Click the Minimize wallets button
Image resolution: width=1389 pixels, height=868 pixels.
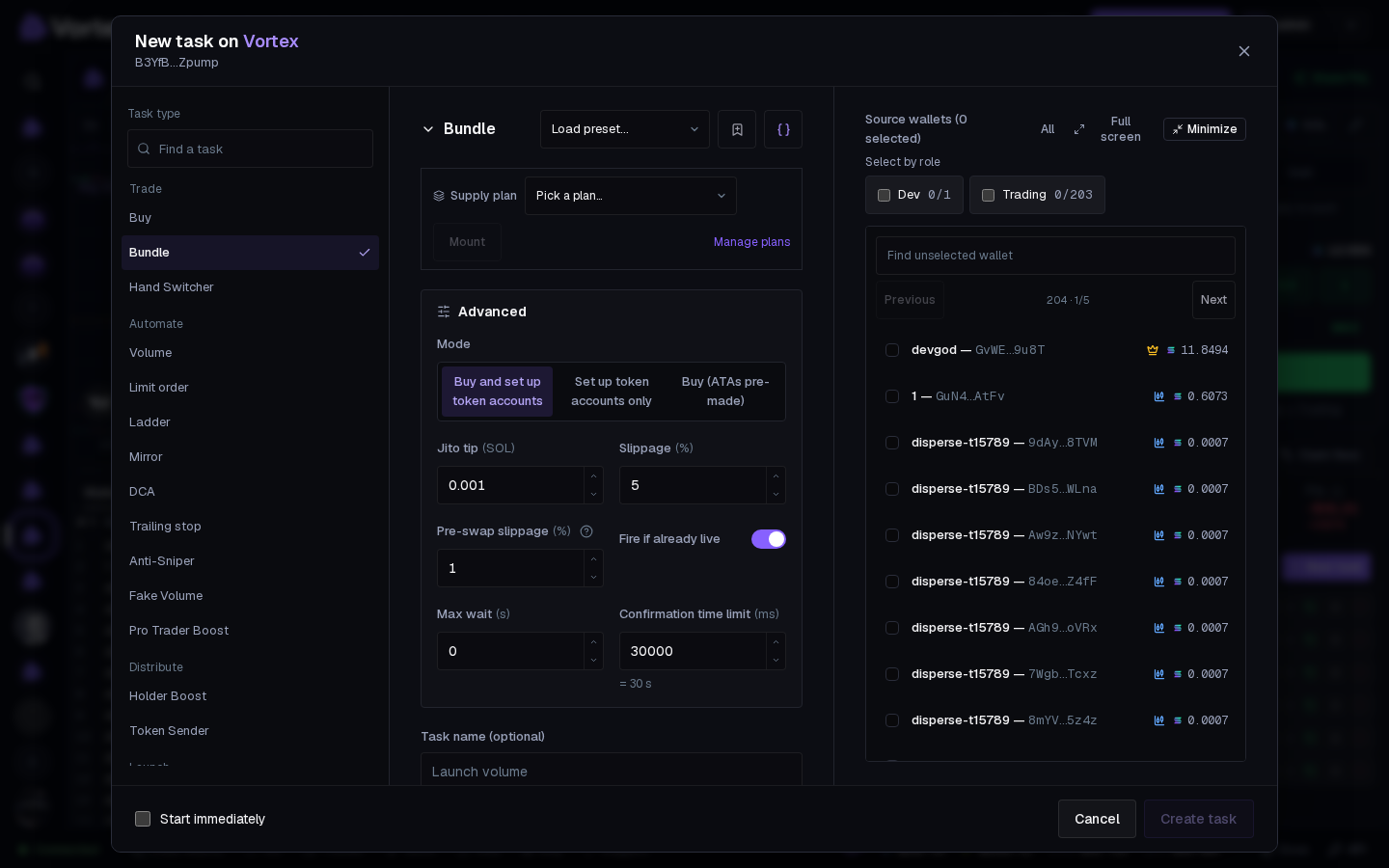pyautogui.click(x=1204, y=129)
